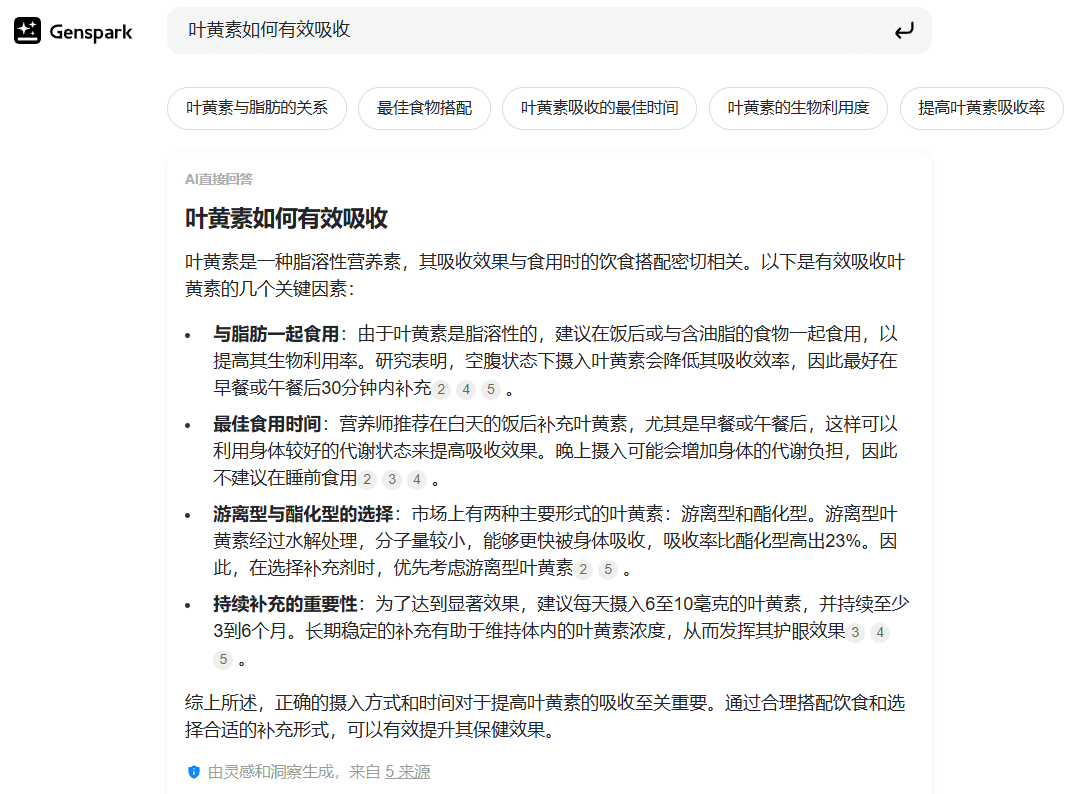Click the bold text 持续补充的重要性

coord(285,604)
